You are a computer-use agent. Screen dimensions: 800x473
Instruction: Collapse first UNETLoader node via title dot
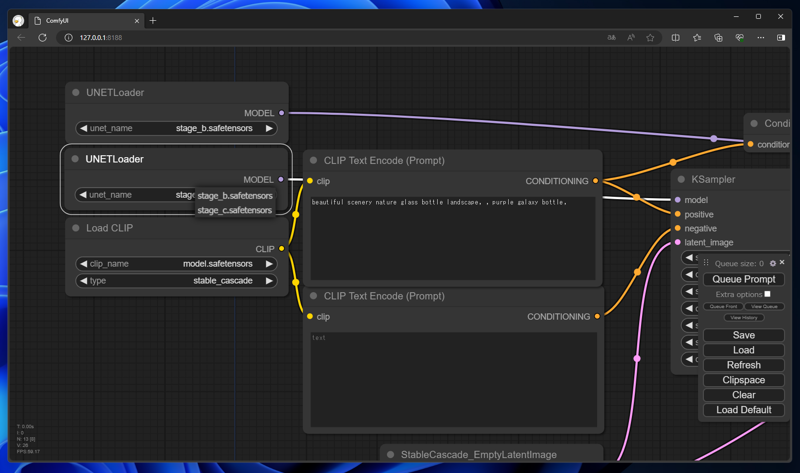click(x=76, y=92)
